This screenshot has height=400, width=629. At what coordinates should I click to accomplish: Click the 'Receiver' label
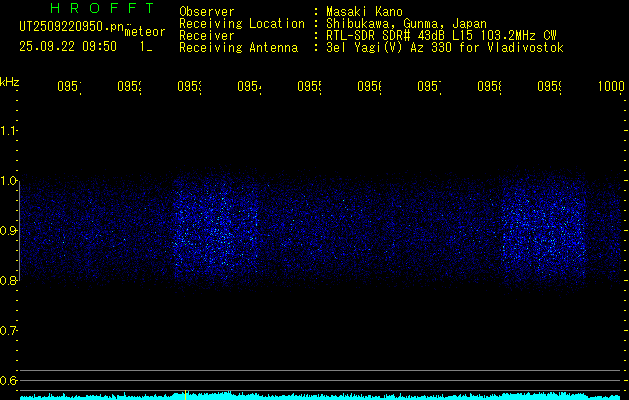click(x=207, y=36)
